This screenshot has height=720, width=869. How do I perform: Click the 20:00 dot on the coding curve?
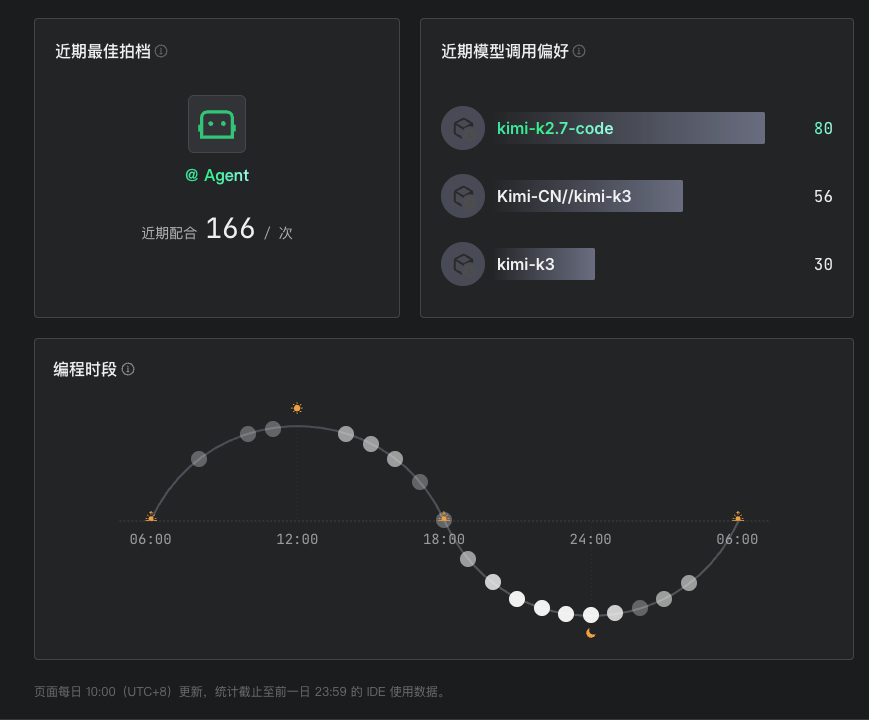pyautogui.click(x=493, y=582)
